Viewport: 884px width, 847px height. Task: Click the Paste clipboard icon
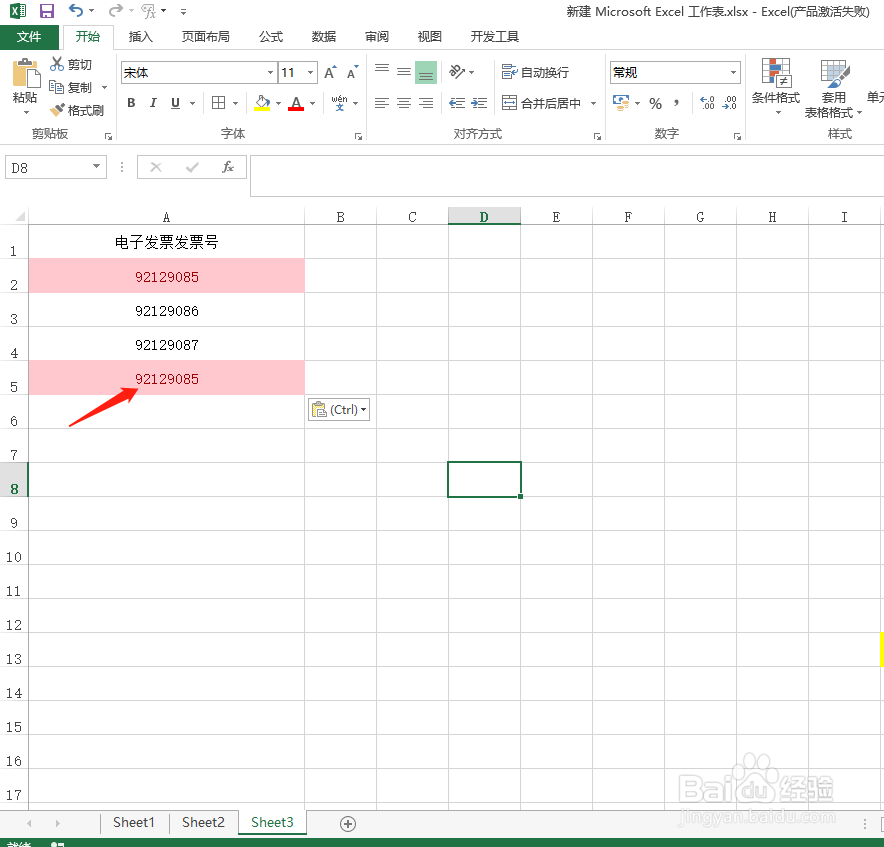point(25,73)
